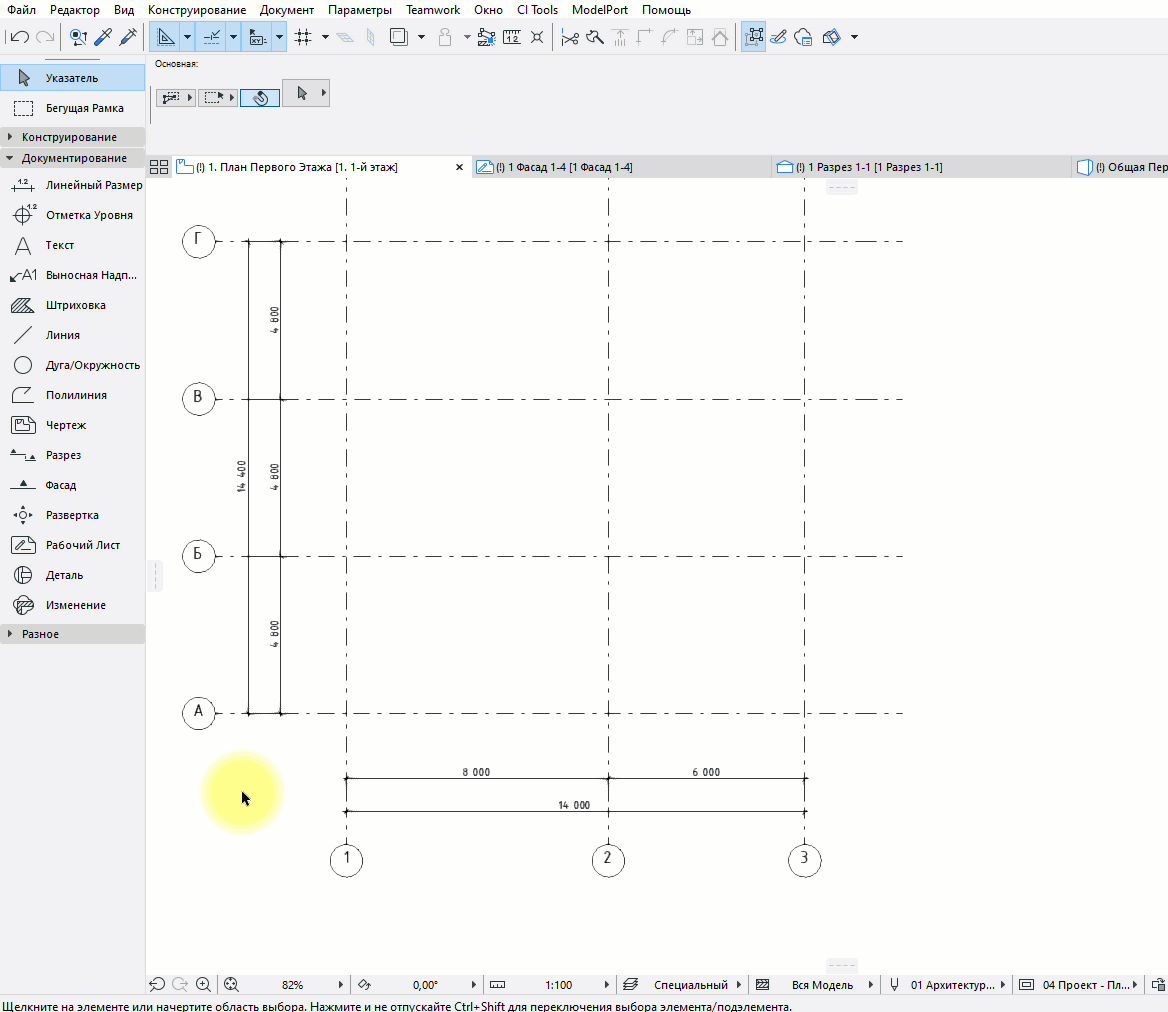Select the Развертка interior elevation tool
This screenshot has width=1168, height=1012.
pos(72,515)
